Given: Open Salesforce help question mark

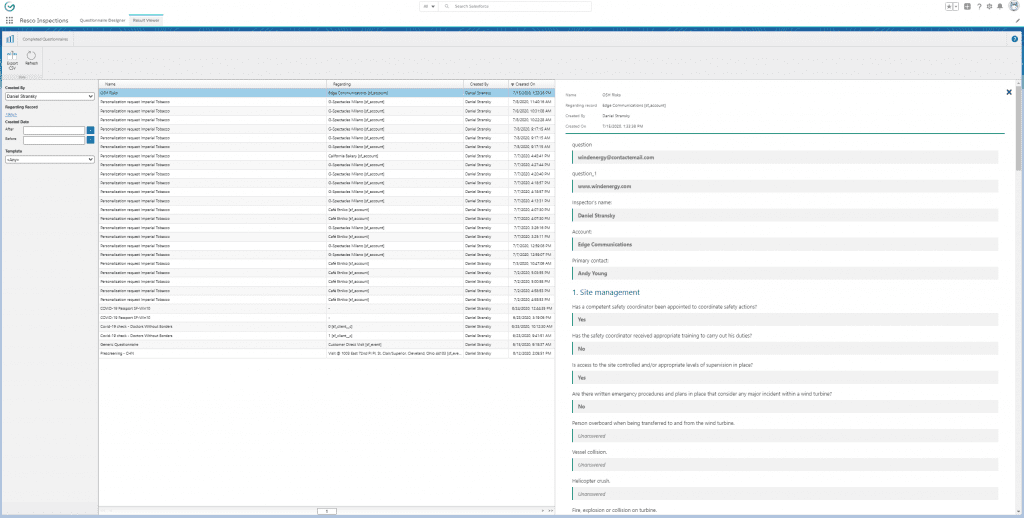Looking at the screenshot, I should (x=979, y=7).
